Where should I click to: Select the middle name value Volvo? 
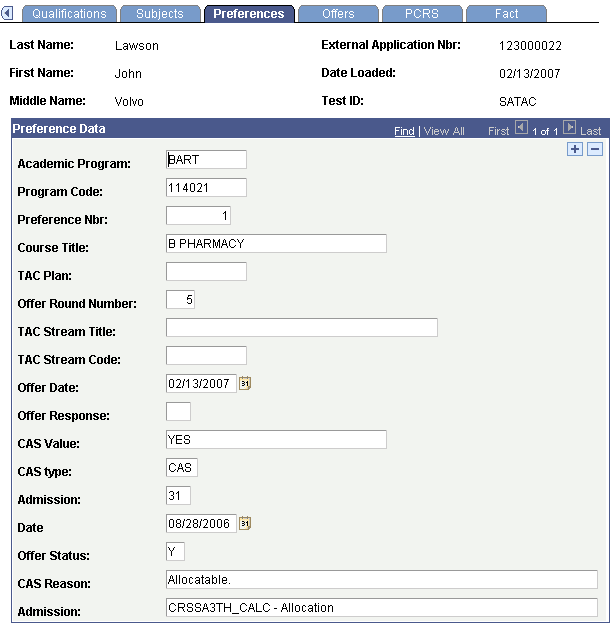[x=129, y=102]
